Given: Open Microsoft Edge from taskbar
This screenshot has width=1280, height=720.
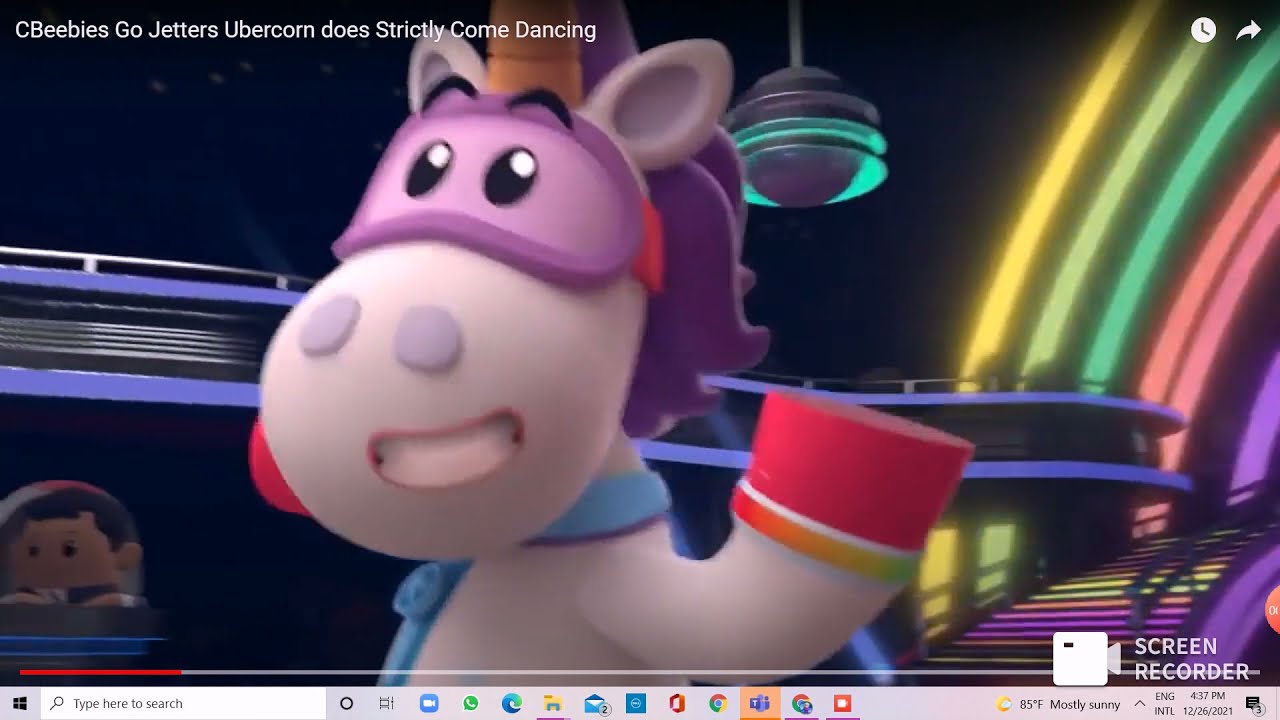Looking at the screenshot, I should pos(512,704).
